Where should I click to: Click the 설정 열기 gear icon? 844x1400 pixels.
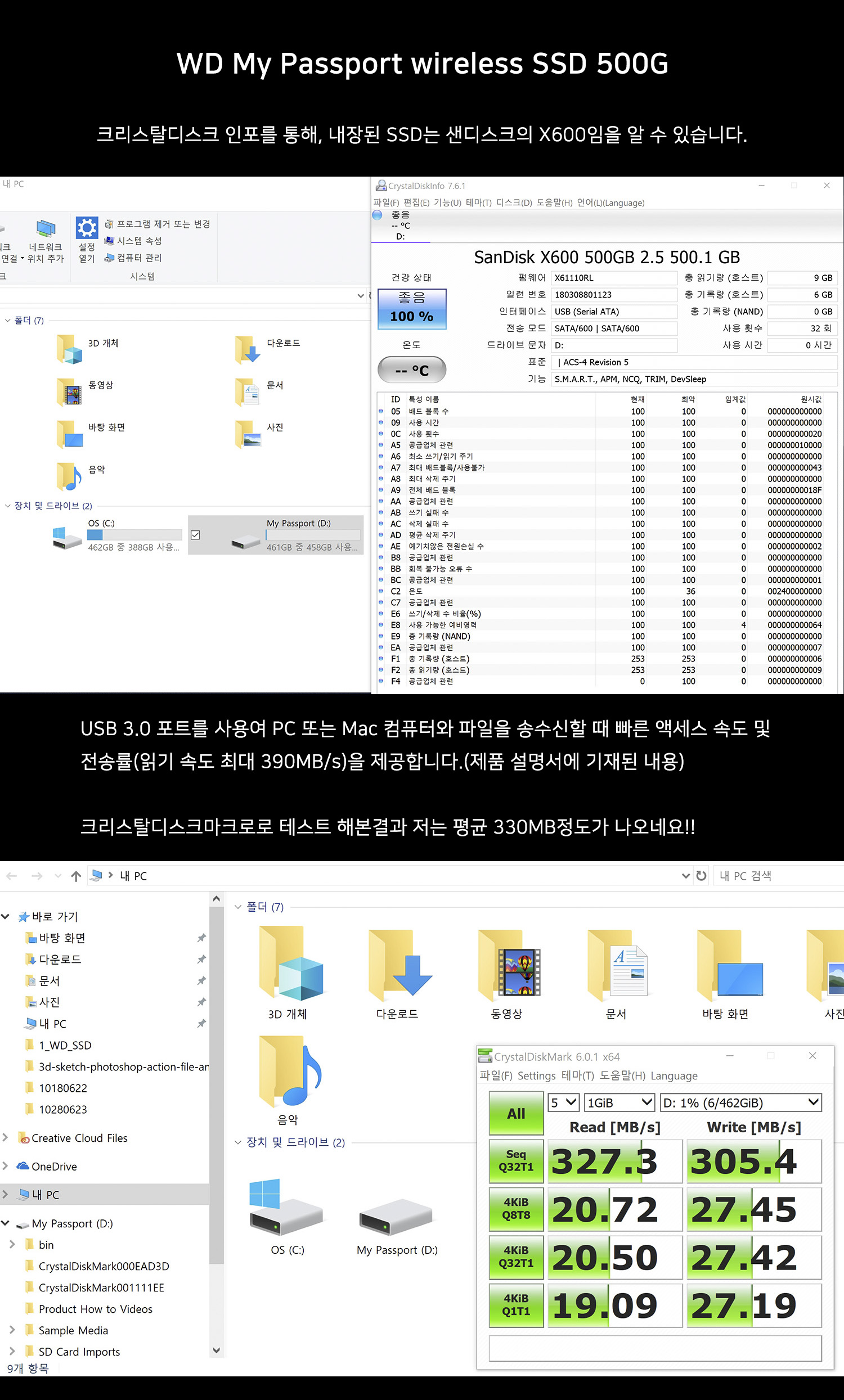(87, 228)
